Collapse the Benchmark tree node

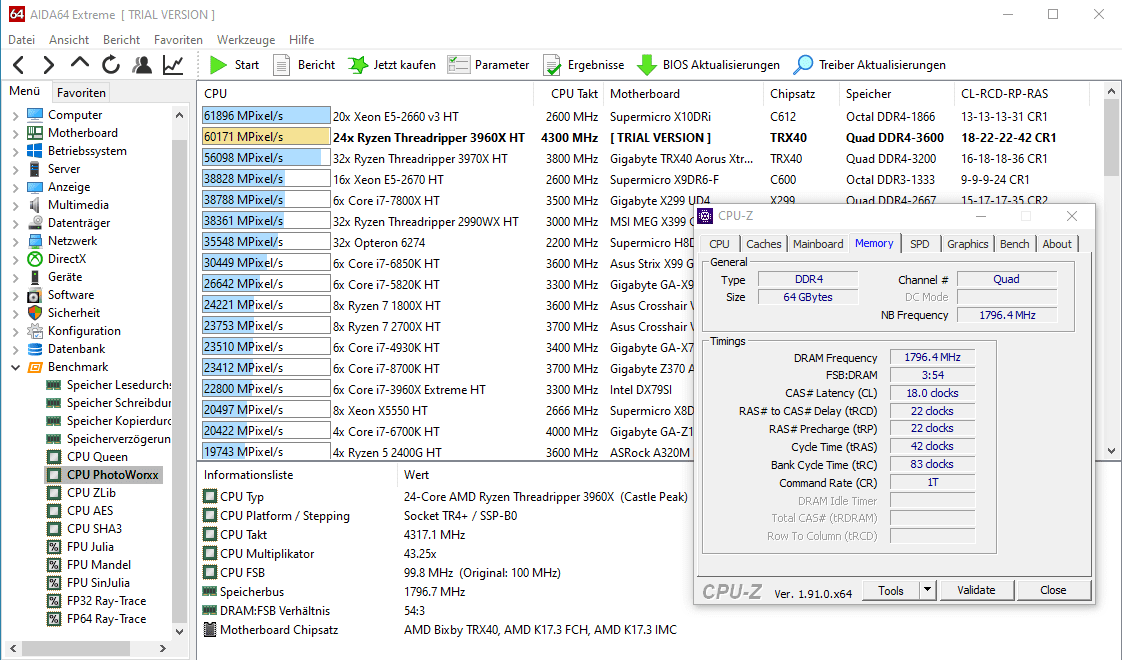click(16, 367)
